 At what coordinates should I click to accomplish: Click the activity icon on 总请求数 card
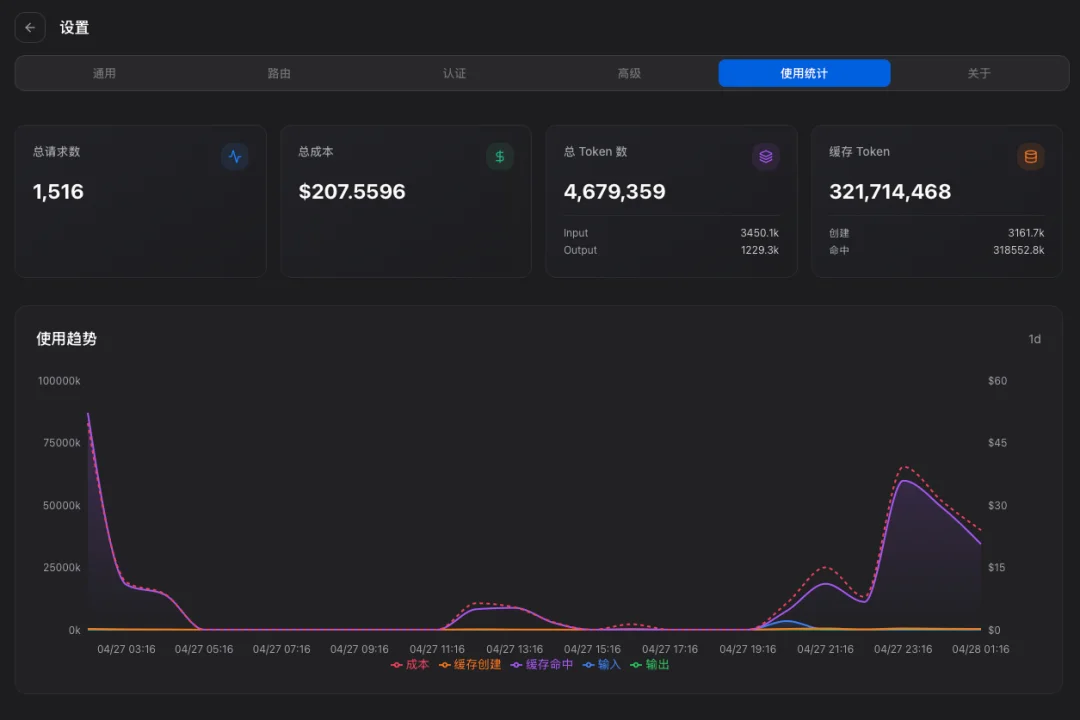[234, 156]
